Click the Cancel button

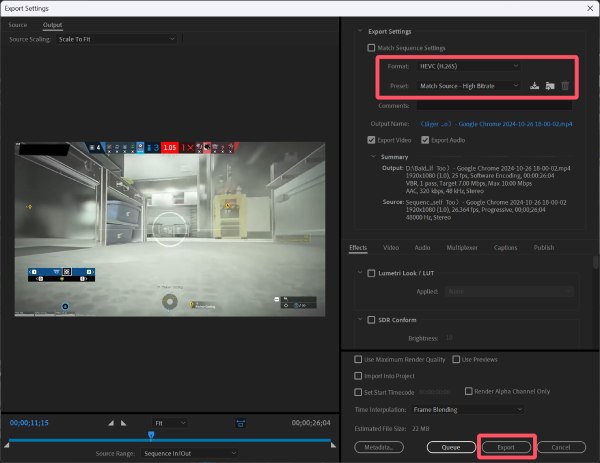coord(561,447)
